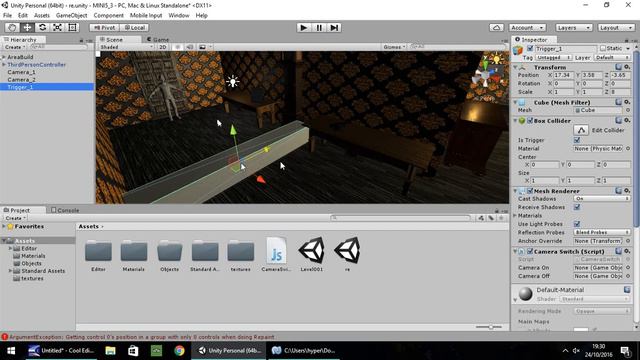
Task: Toggle 2D scene view mode
Action: [x=162, y=47]
